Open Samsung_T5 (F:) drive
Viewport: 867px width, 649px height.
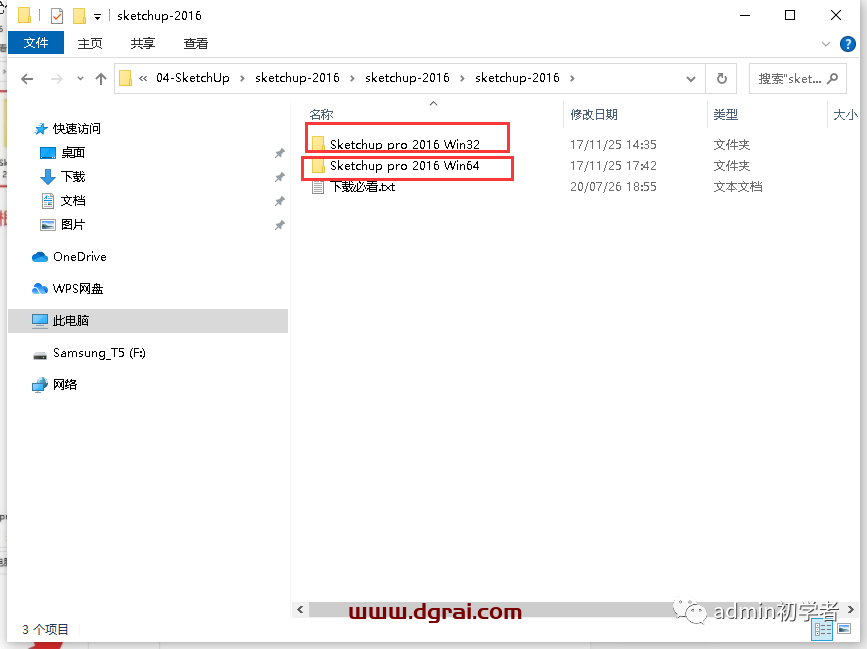point(99,353)
